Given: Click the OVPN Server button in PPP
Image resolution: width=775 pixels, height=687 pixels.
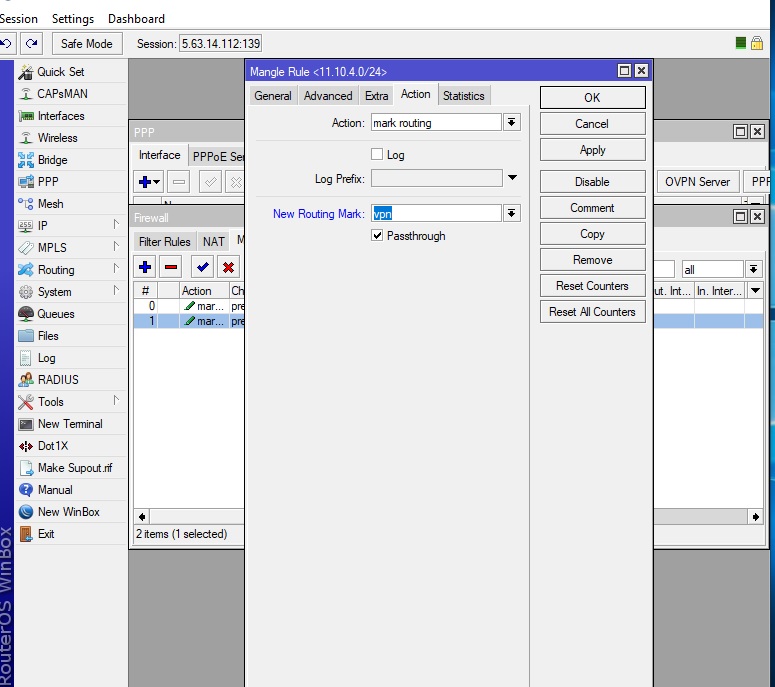Looking at the screenshot, I should pyautogui.click(x=697, y=181).
